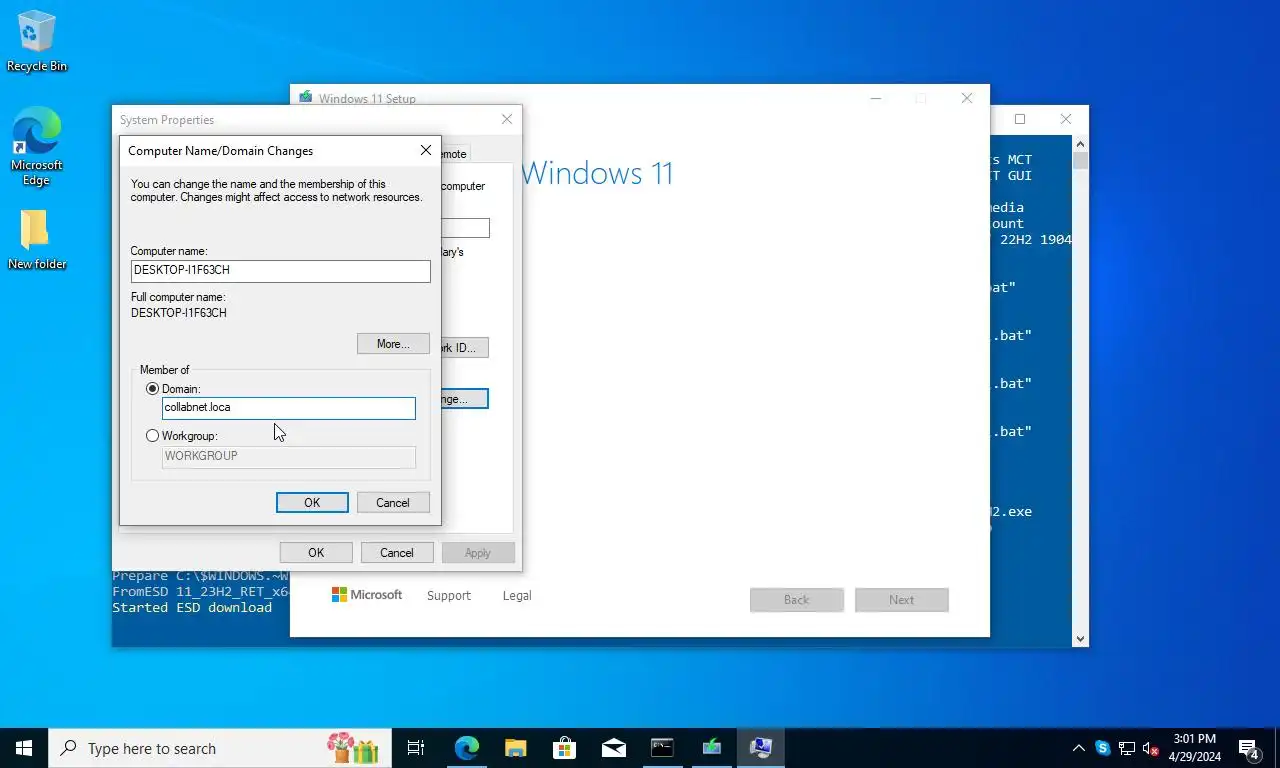Click the console scrollbar up arrow
Viewport: 1280px width, 768px height.
click(1080, 143)
